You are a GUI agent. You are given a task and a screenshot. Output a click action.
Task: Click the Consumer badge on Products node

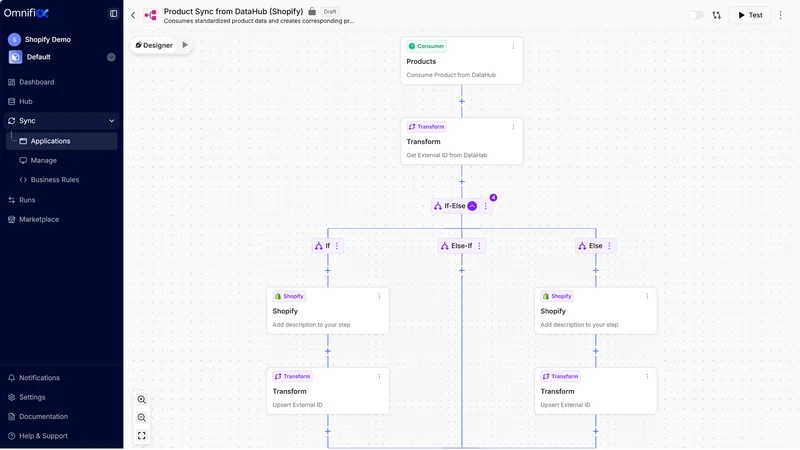426,46
